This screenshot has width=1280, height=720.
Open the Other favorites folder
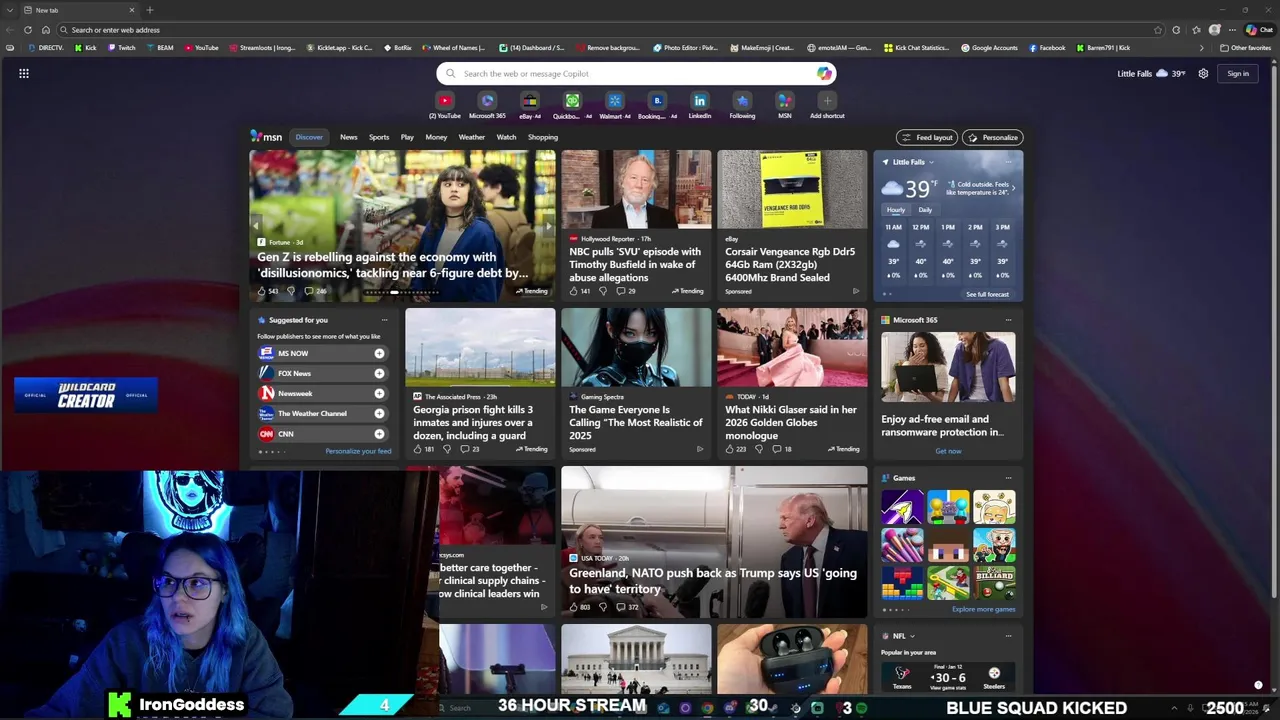[1245, 48]
